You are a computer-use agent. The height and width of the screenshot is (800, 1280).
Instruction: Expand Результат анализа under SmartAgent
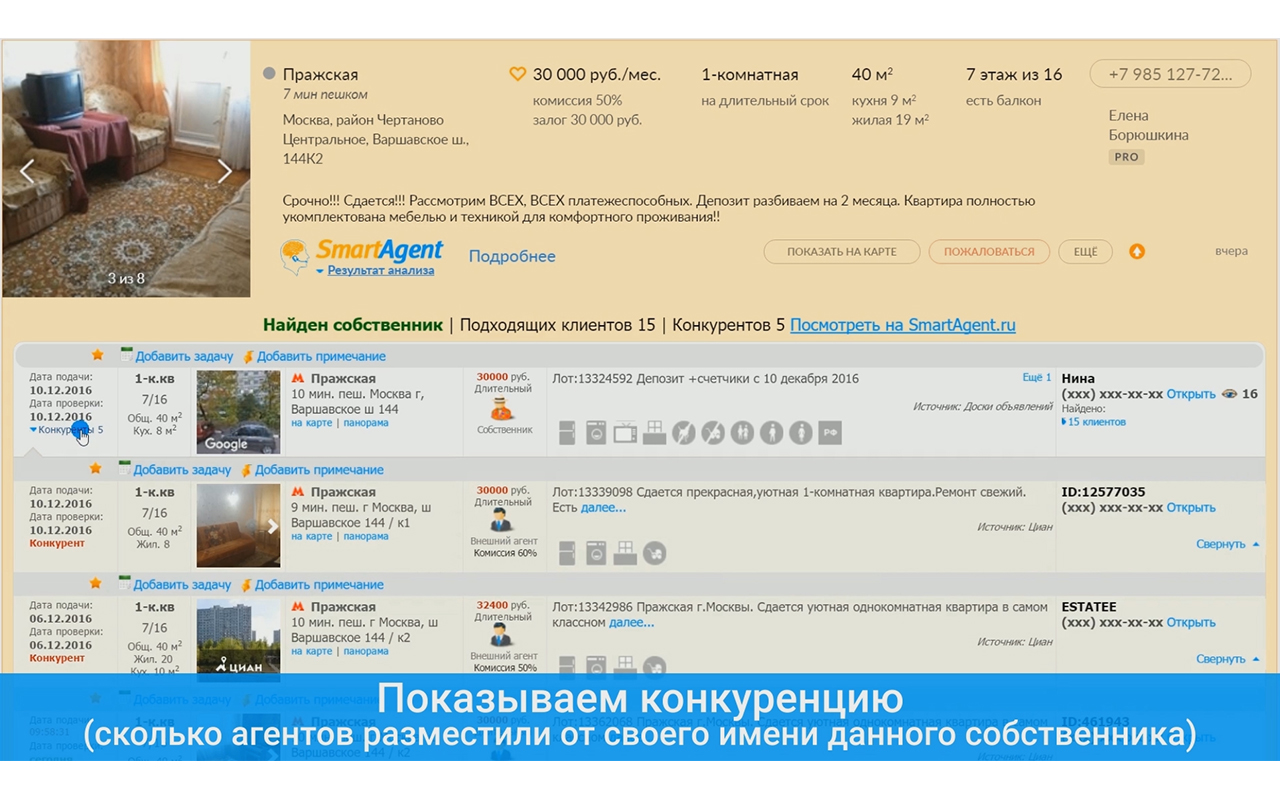(375, 270)
